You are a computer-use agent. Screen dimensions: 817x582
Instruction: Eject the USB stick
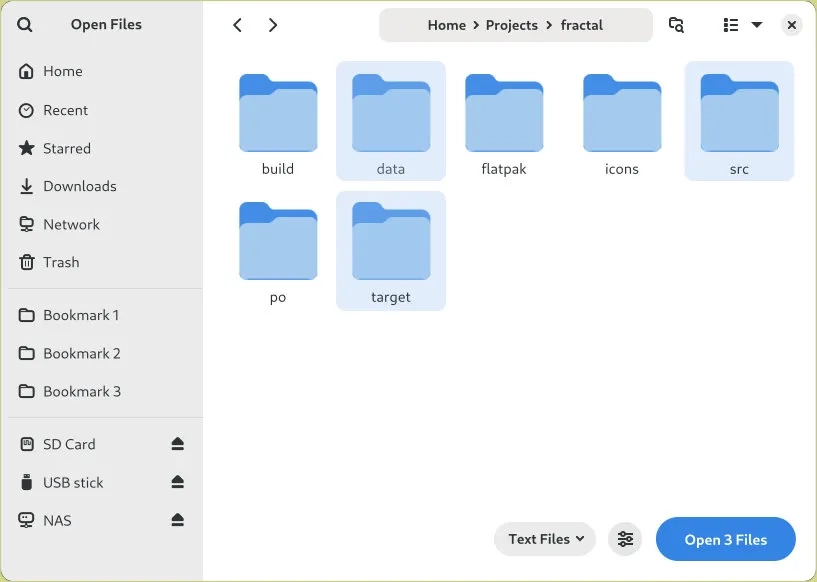178,482
